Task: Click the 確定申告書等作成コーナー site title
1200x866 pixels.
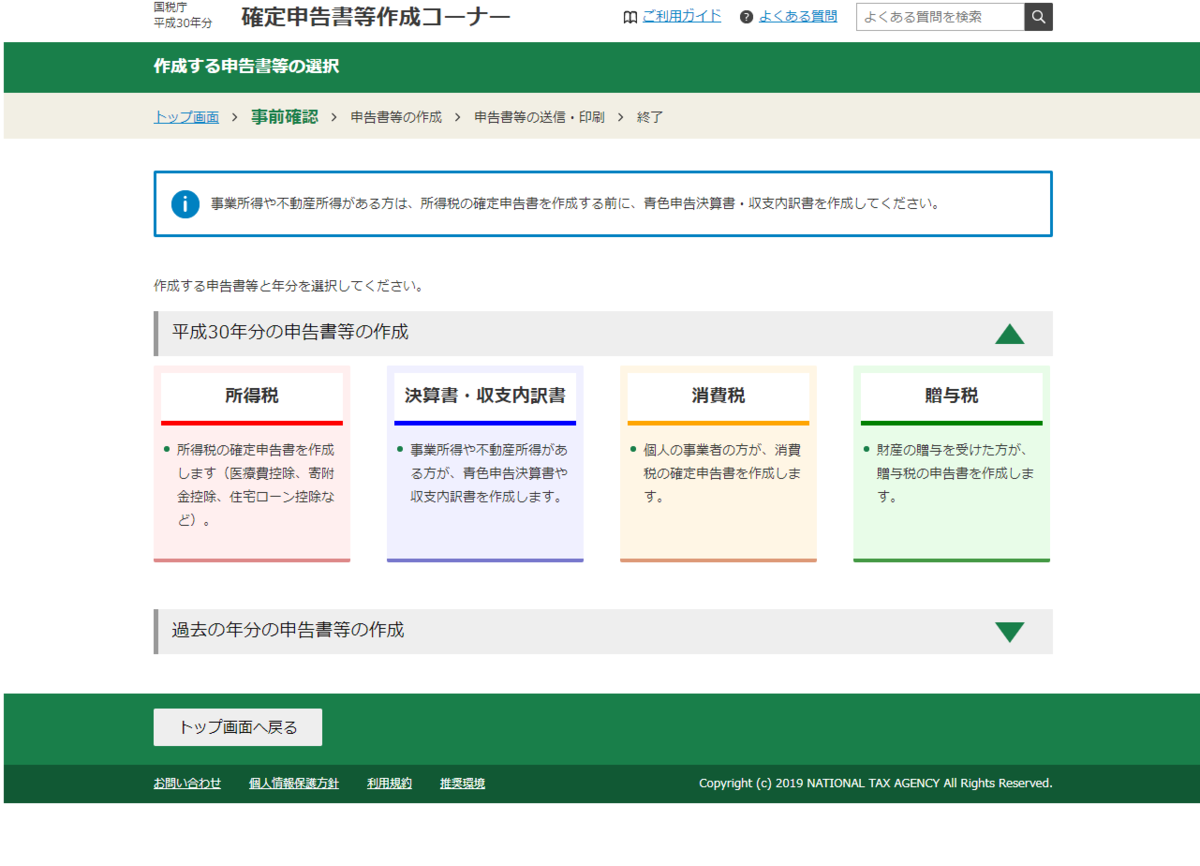Action: point(376,17)
